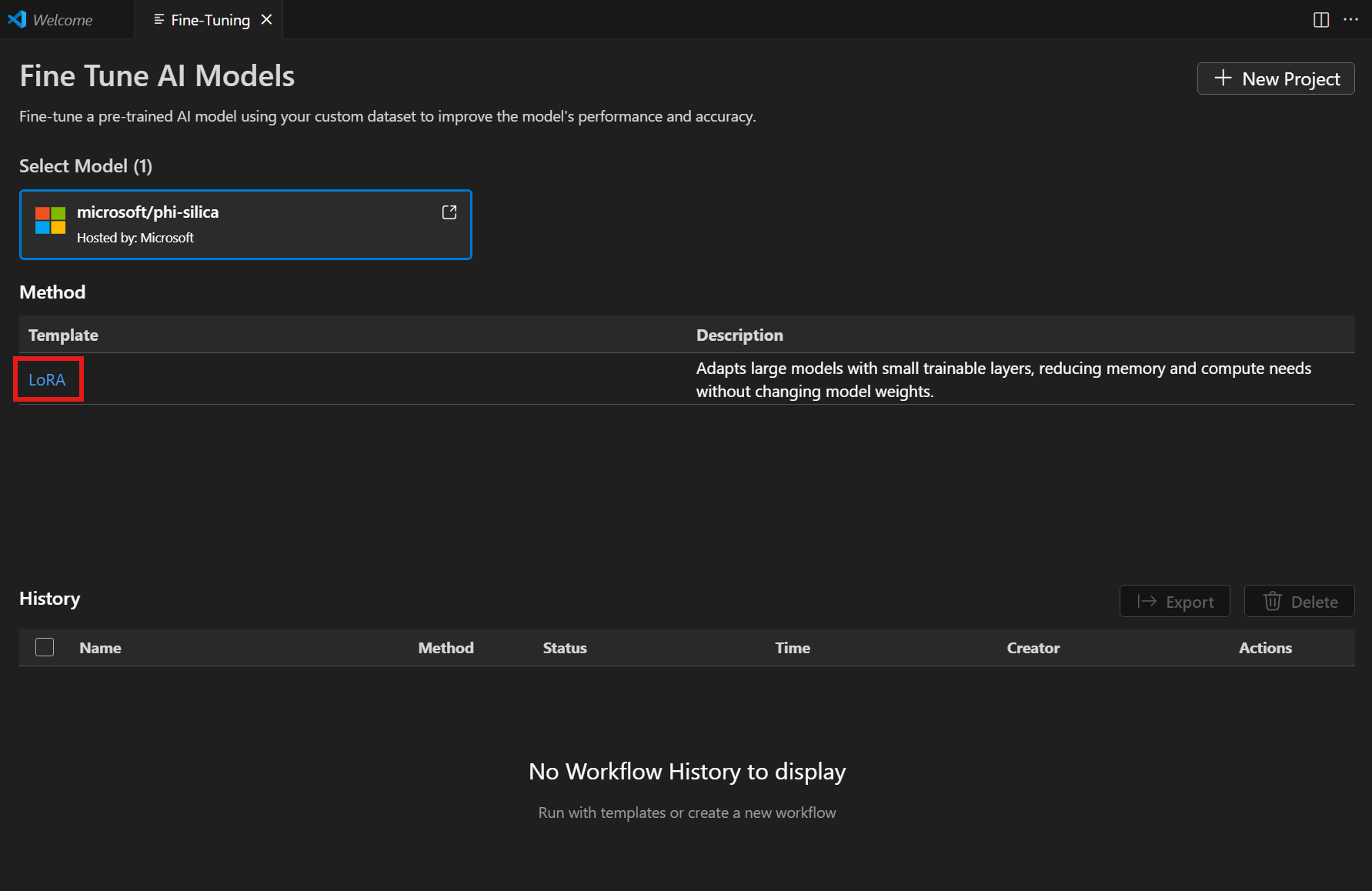Click the export arrow icon
The width and height of the screenshot is (1372, 891).
(x=1147, y=601)
